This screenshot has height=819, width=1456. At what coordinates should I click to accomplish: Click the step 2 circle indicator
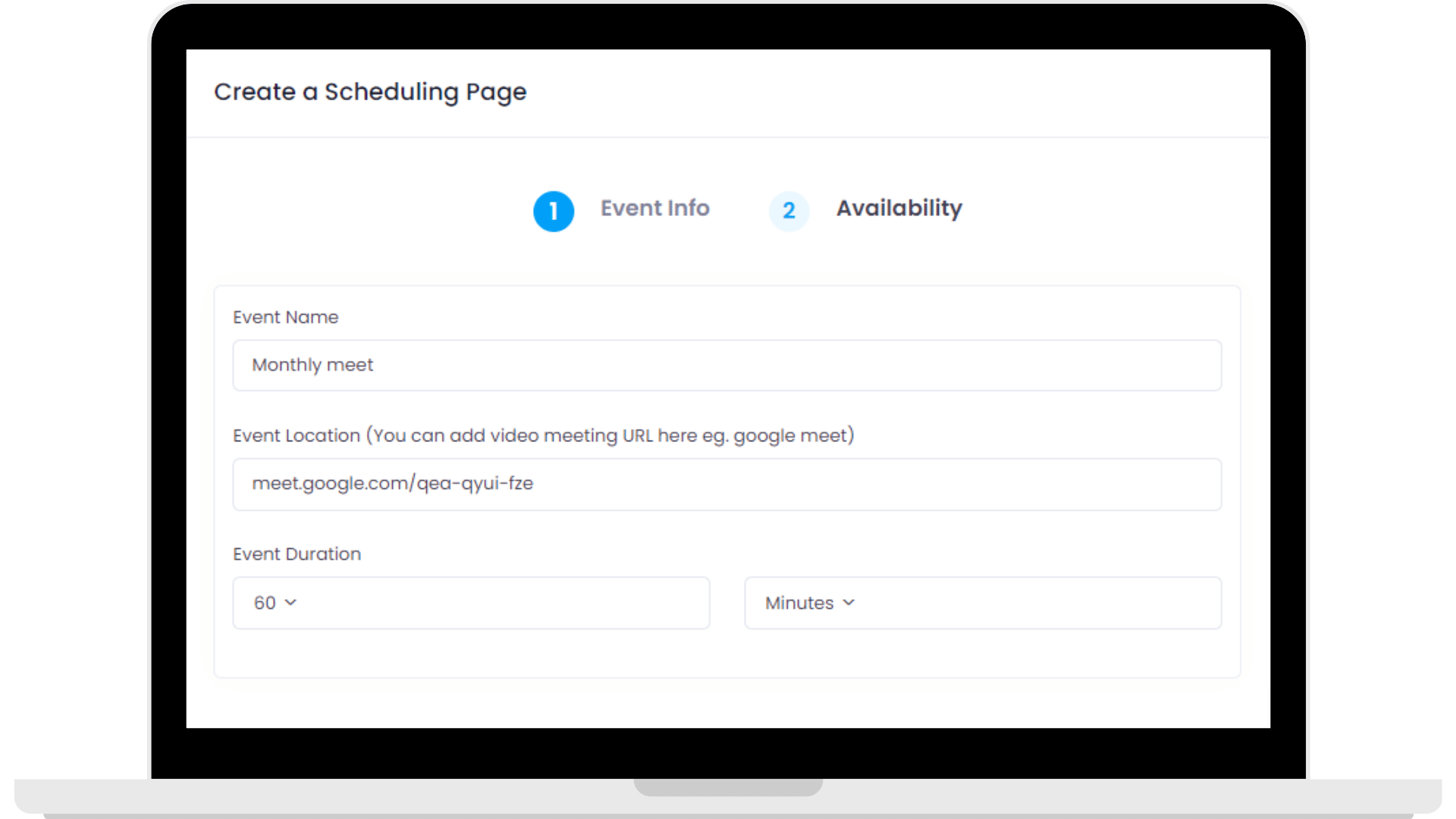[789, 211]
